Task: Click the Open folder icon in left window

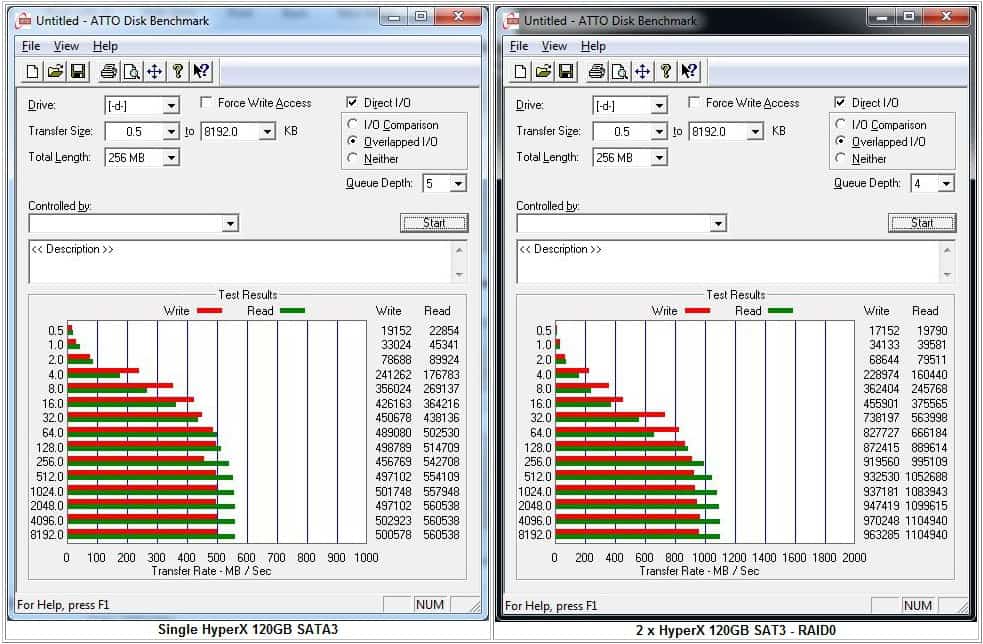Action: click(55, 71)
